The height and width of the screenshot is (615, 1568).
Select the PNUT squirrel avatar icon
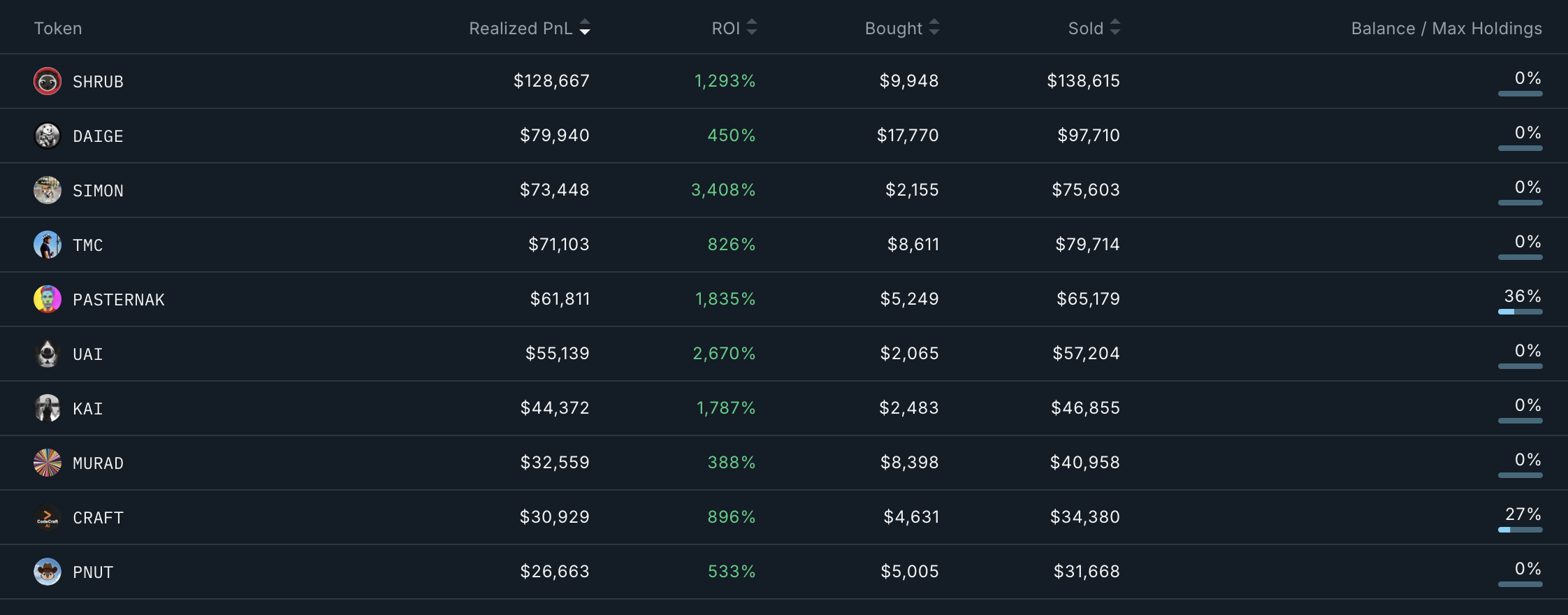[46, 572]
